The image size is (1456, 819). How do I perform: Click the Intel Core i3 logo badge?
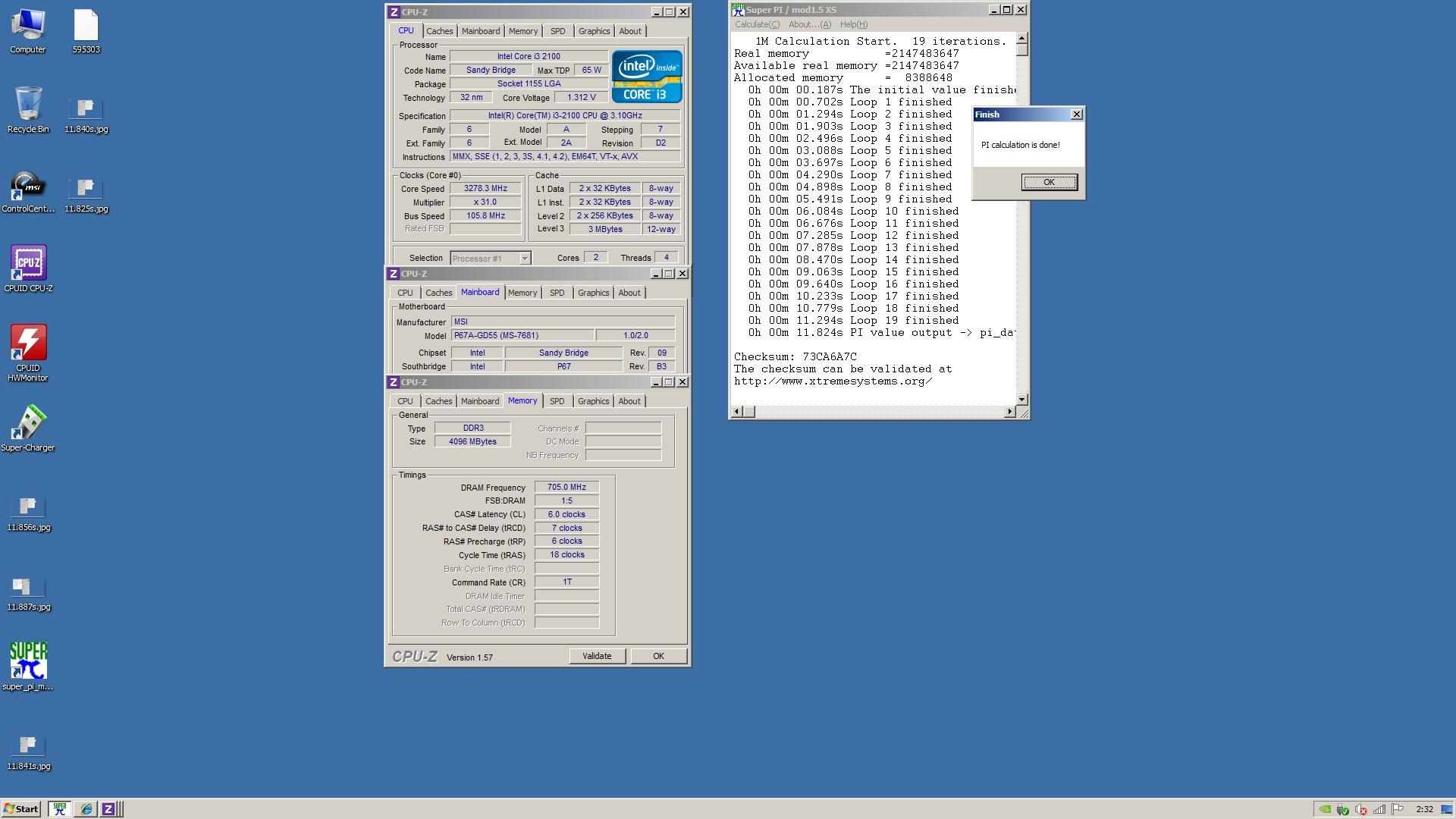[647, 77]
